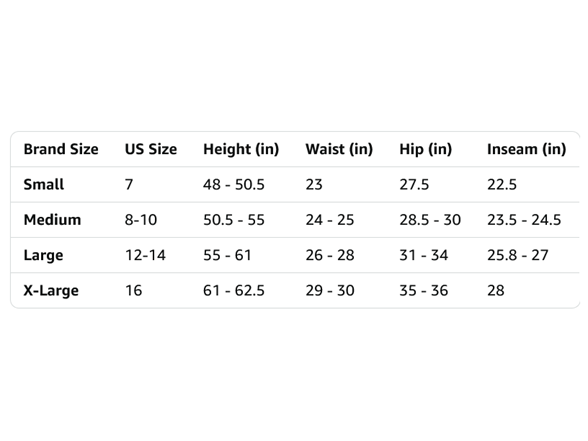The width and height of the screenshot is (588, 441).
Task: Select the Small brand size row label
Action: tap(44, 184)
